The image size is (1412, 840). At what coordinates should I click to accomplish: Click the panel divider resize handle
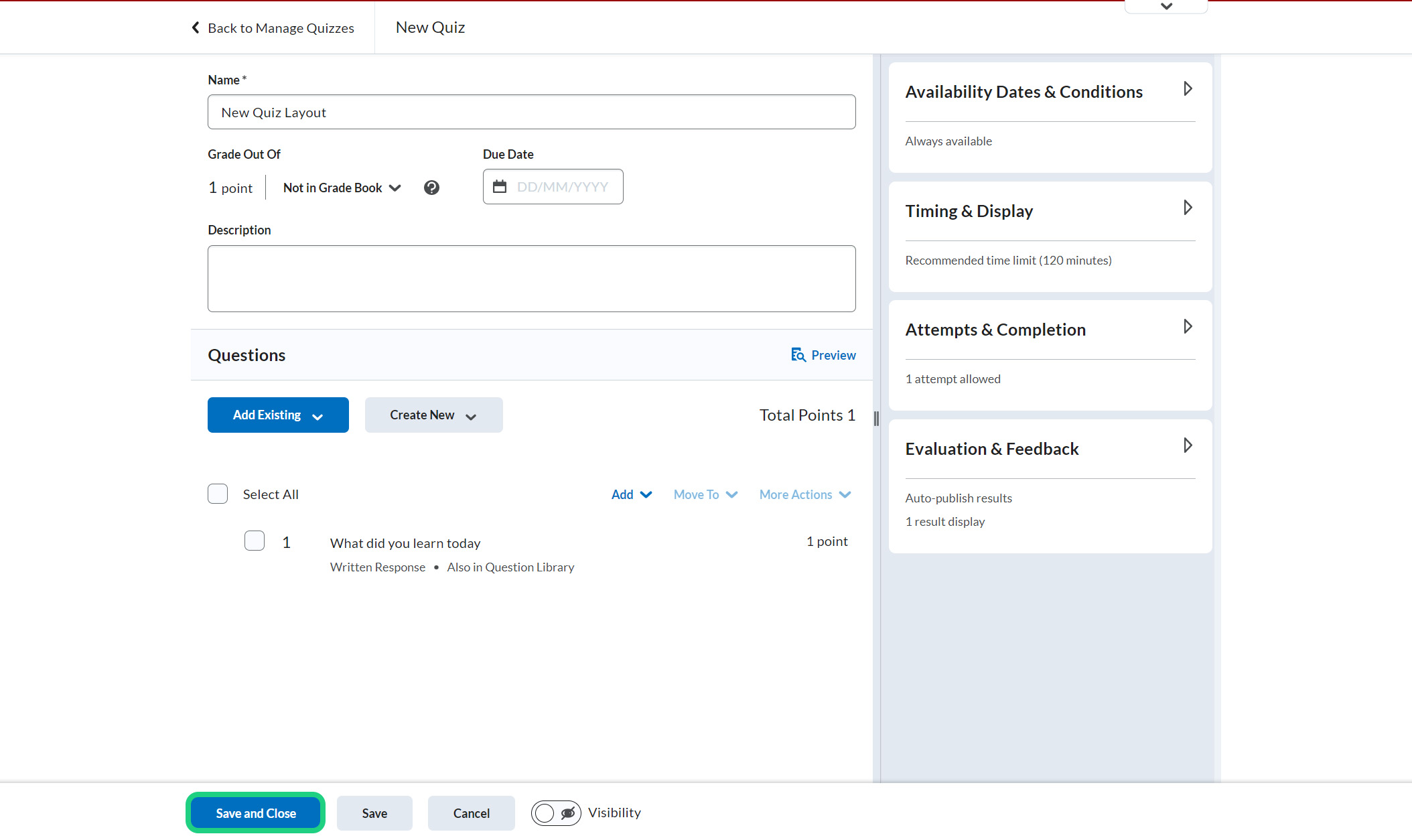876,419
